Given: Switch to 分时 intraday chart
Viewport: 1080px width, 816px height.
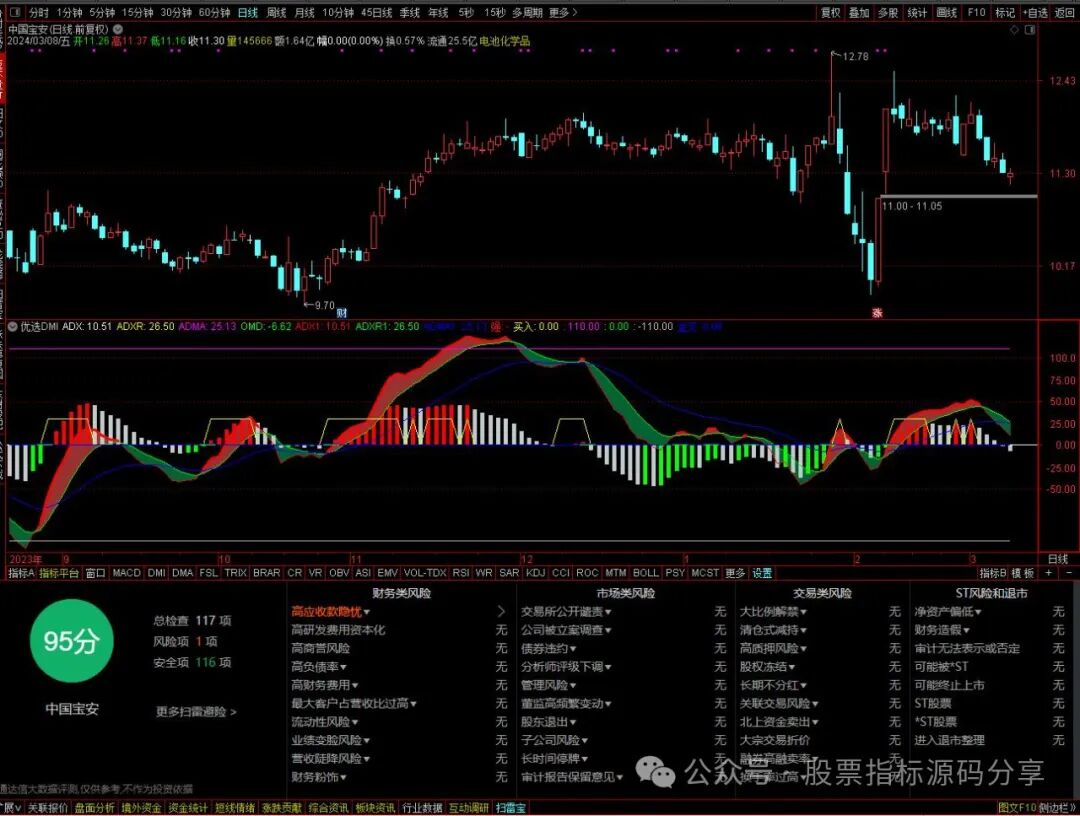Looking at the screenshot, I should [39, 12].
